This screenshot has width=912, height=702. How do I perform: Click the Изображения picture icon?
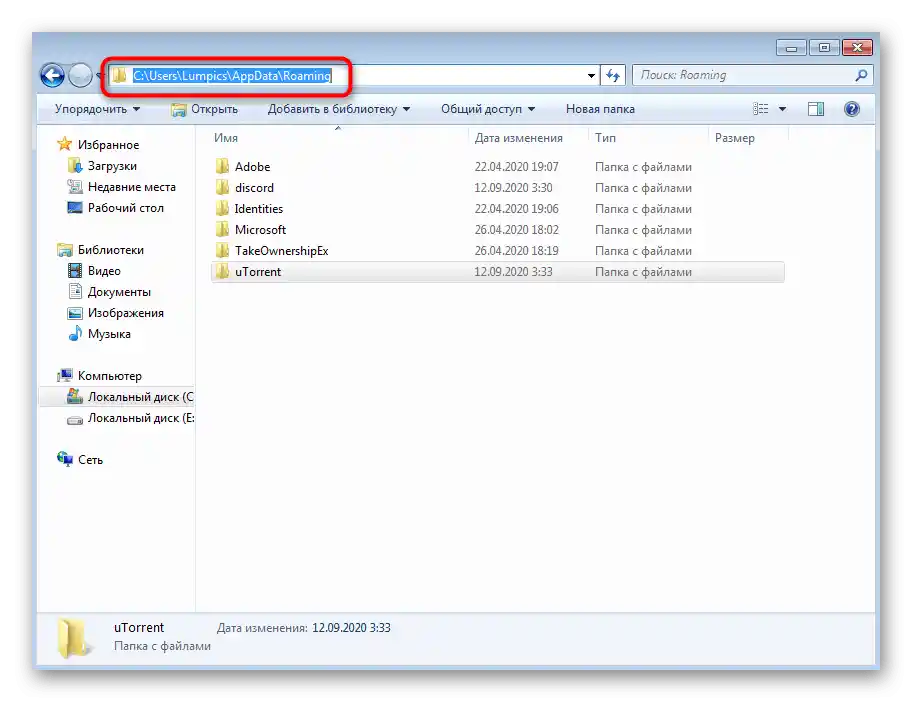point(74,313)
